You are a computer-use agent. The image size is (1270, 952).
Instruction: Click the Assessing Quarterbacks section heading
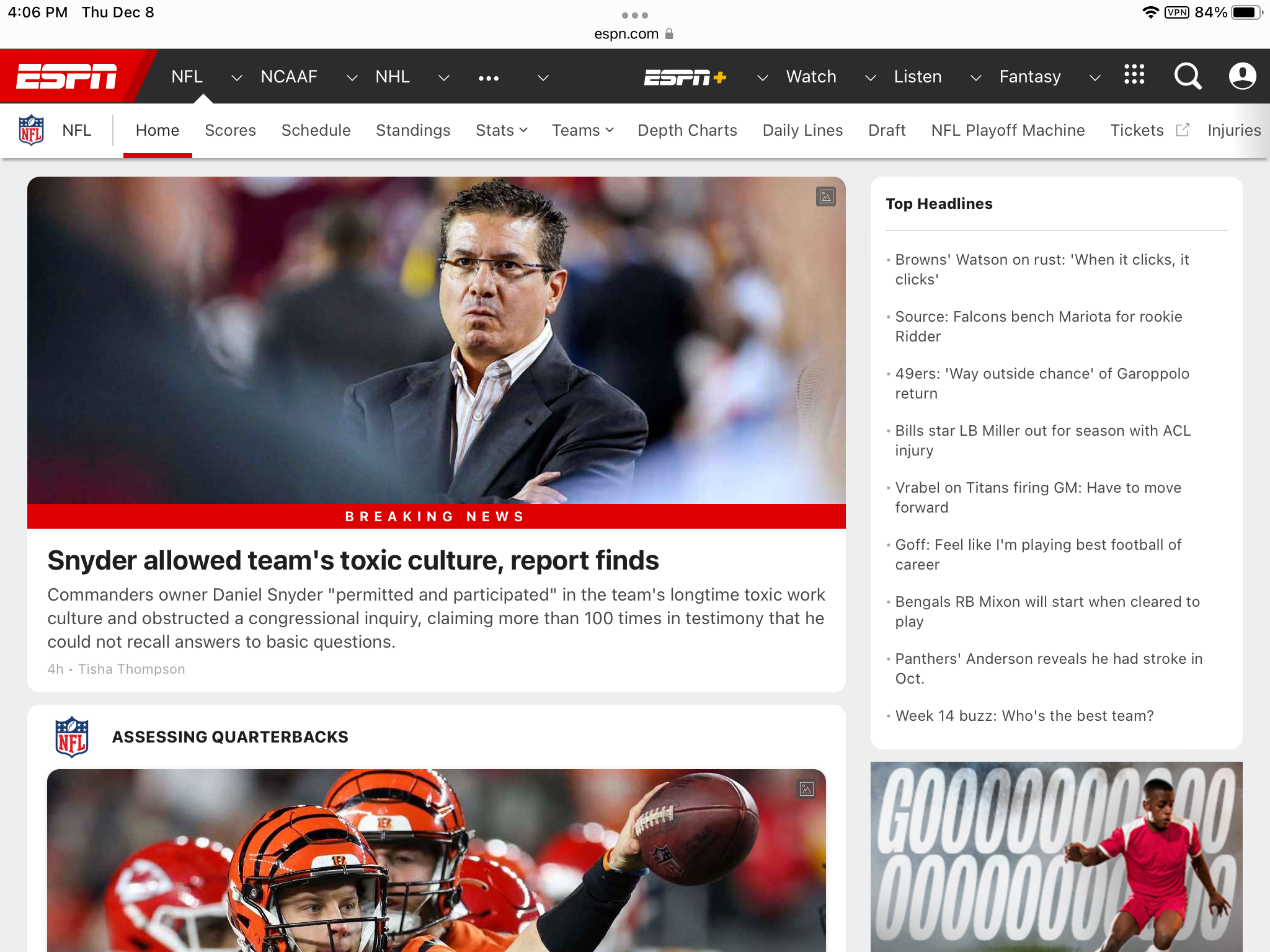230,737
